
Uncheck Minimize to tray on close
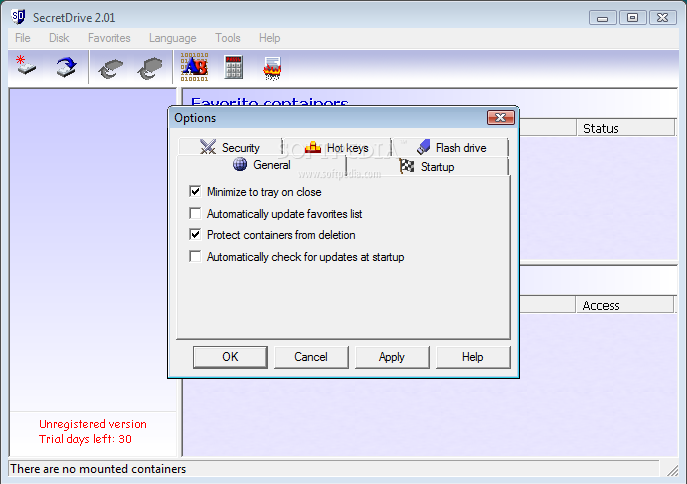(195, 191)
